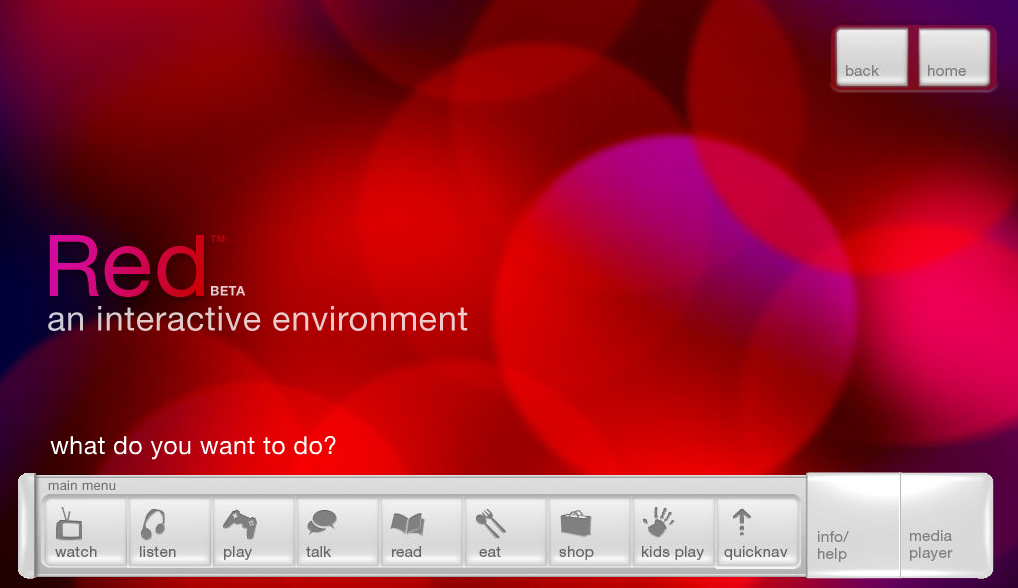Click the 'an interactive environment' tagline

pyautogui.click(x=256, y=320)
